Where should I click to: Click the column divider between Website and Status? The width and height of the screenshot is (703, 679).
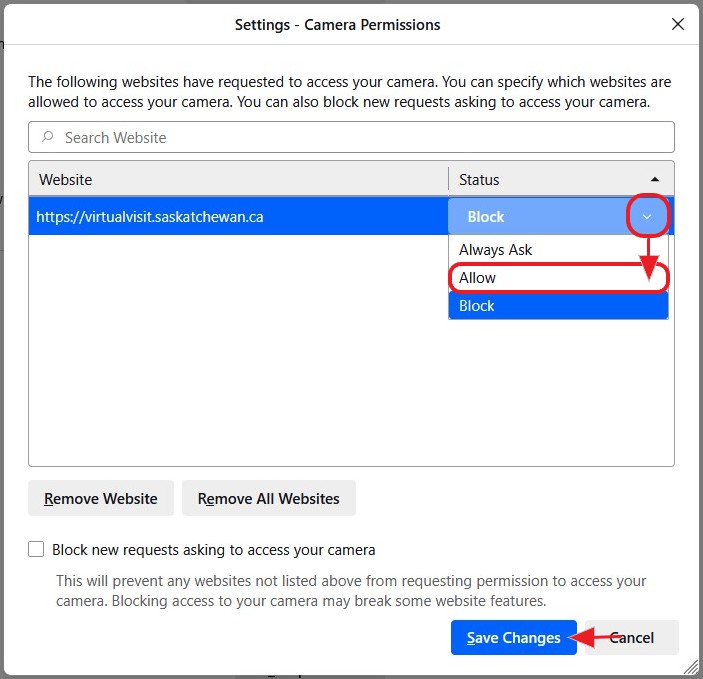tap(448, 180)
